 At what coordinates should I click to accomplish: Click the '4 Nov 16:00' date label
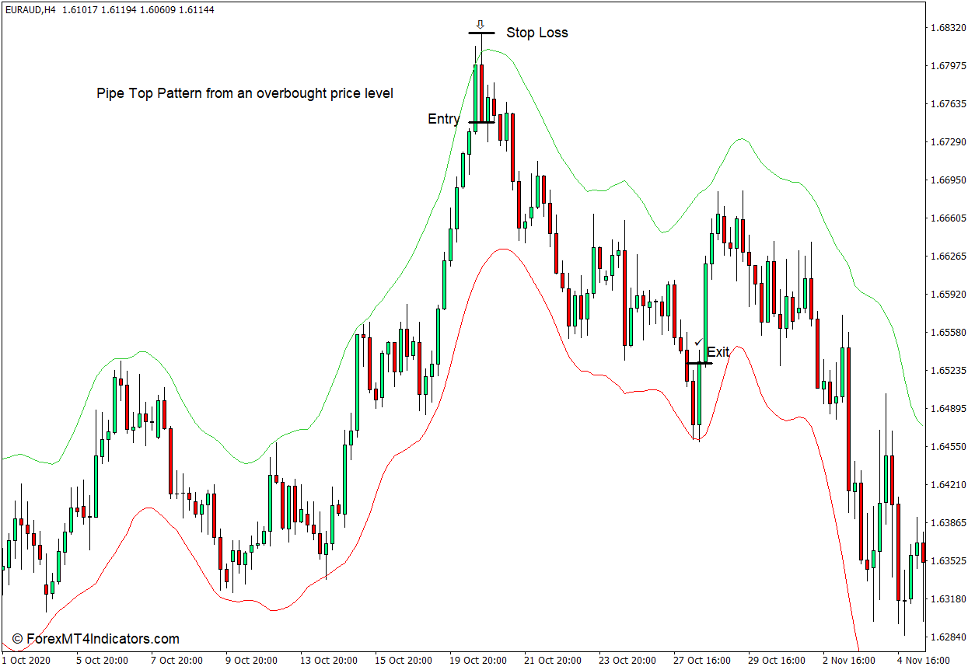click(x=924, y=660)
